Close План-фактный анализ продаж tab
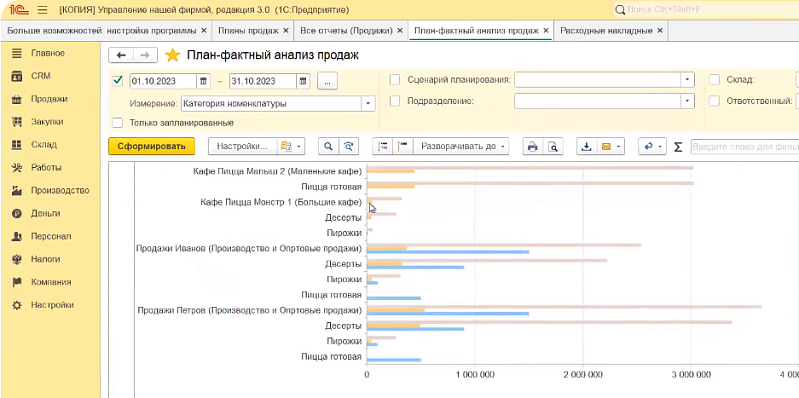Viewport: 799px width, 398px height. 546,31
